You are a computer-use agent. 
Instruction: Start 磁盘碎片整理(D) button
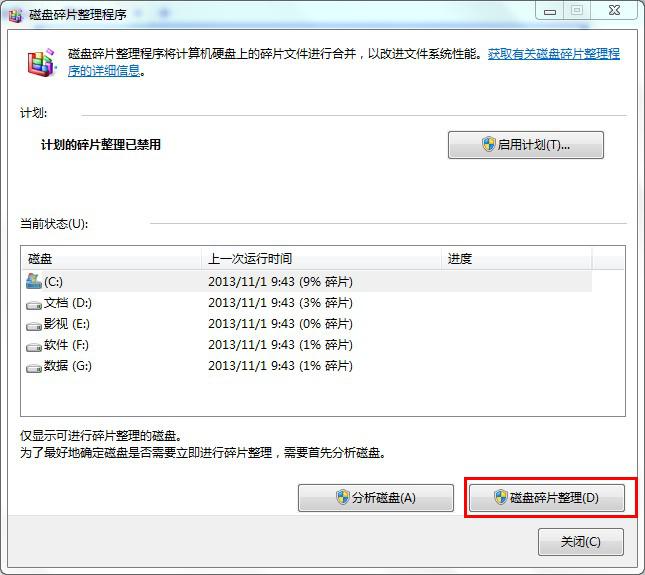click(546, 498)
